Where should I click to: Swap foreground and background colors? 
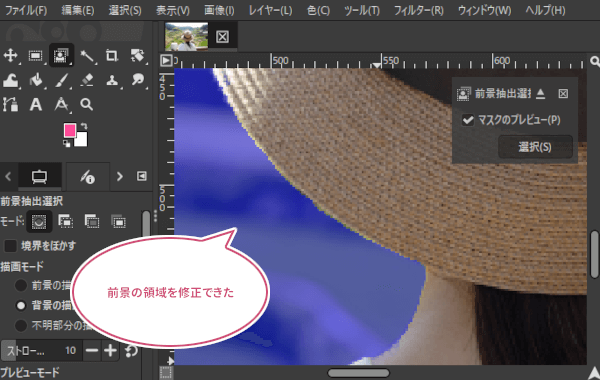[84, 126]
